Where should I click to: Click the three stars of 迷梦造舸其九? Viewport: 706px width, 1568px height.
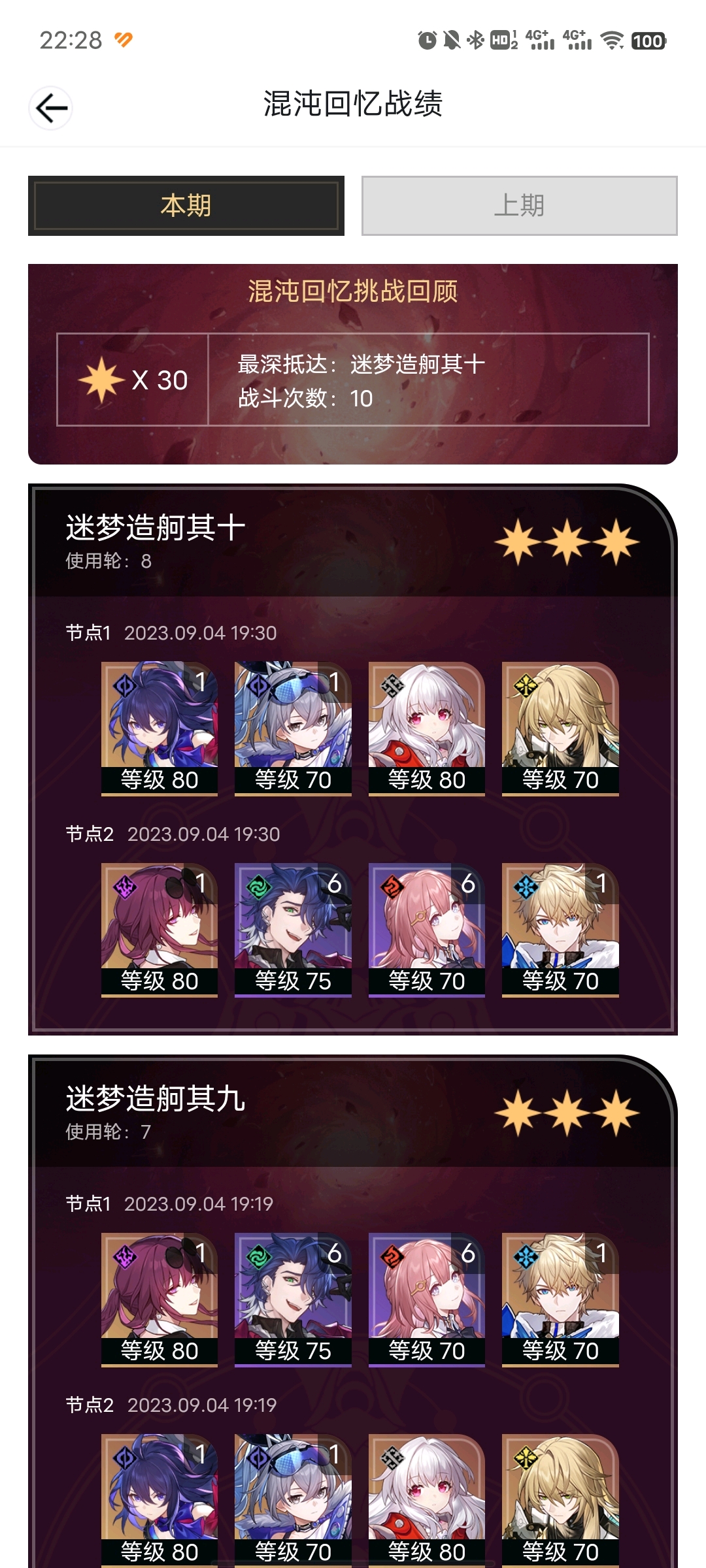pyautogui.click(x=567, y=1113)
